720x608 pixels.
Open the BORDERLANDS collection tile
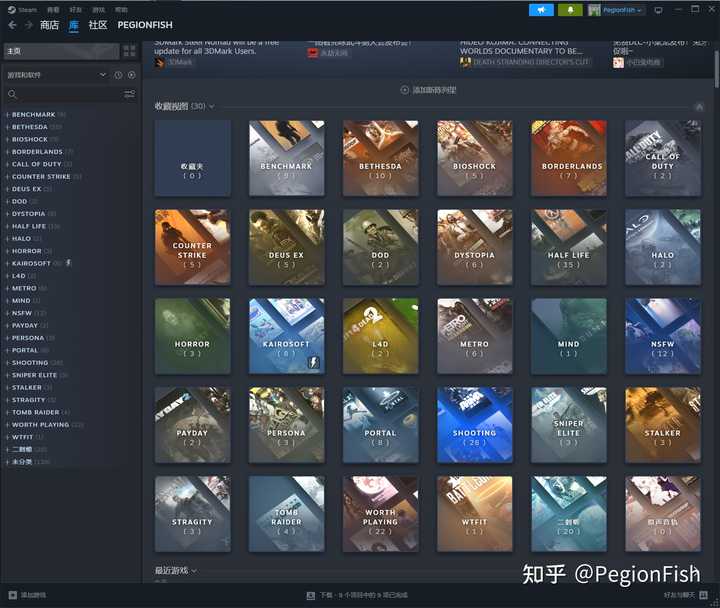568,158
